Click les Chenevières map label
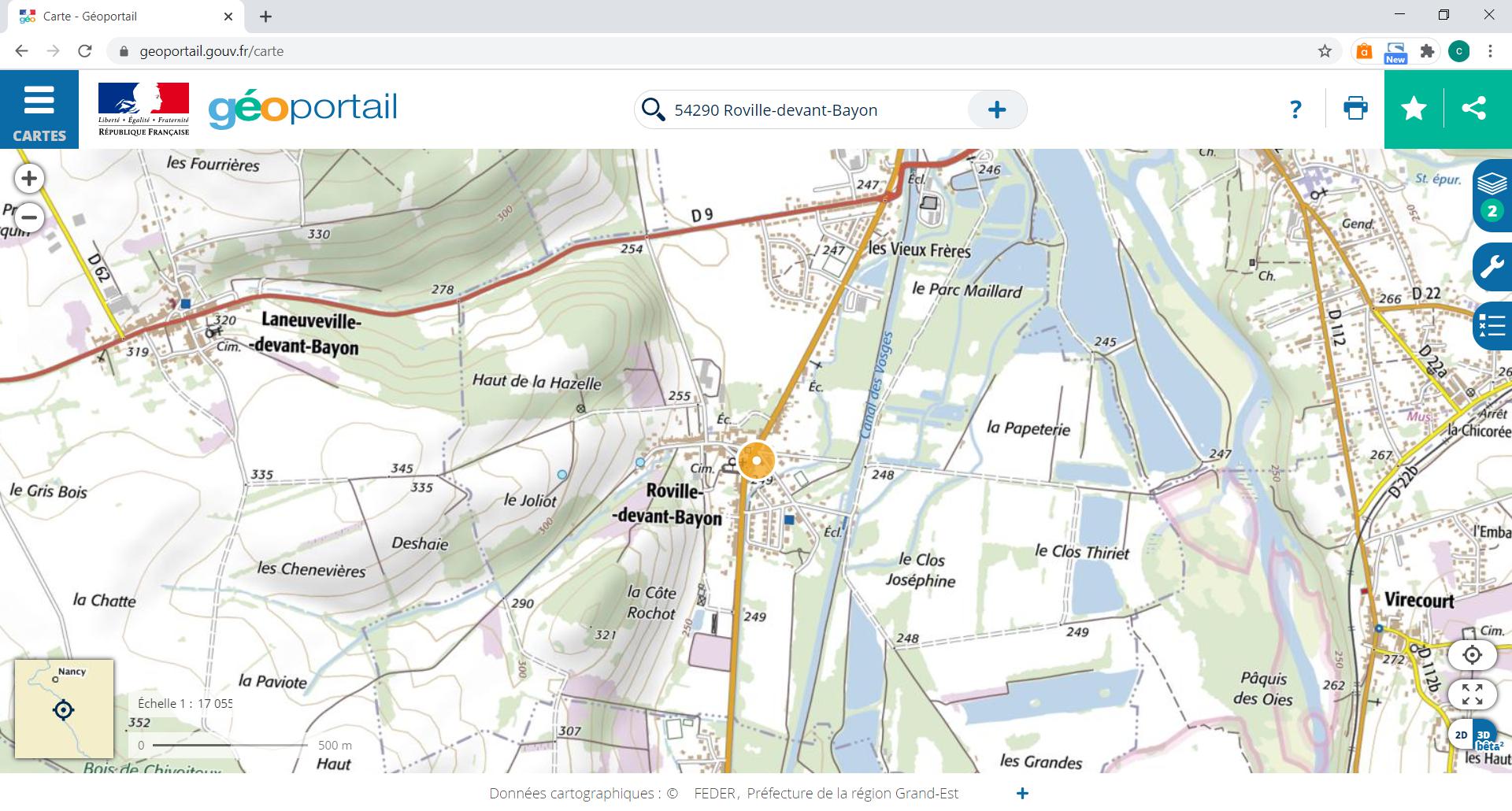 (312, 569)
